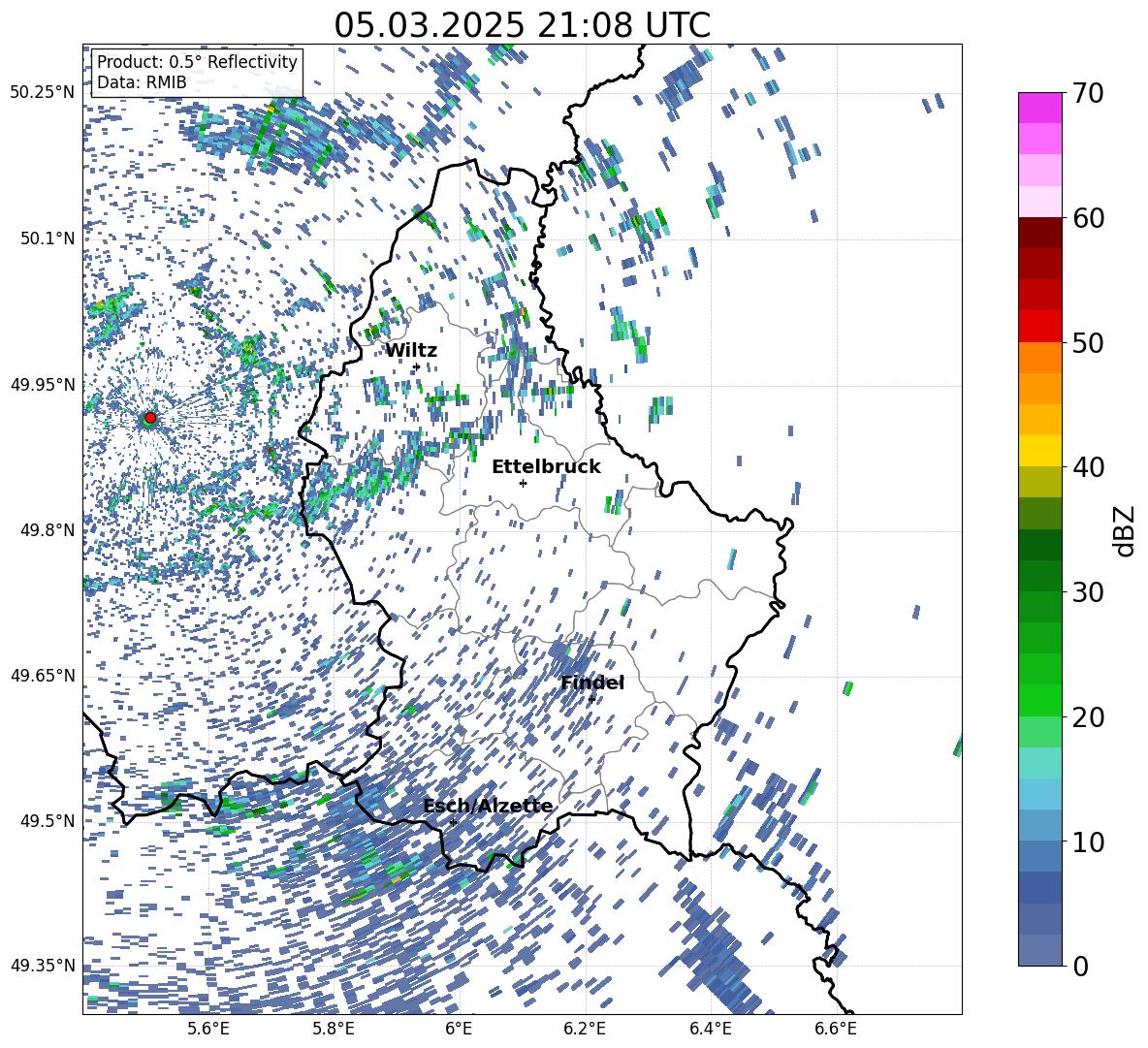Screen dimensions: 1148x1048
Task: Click the bright red 50 dBZ colorbar segment
Action: (x=1039, y=327)
